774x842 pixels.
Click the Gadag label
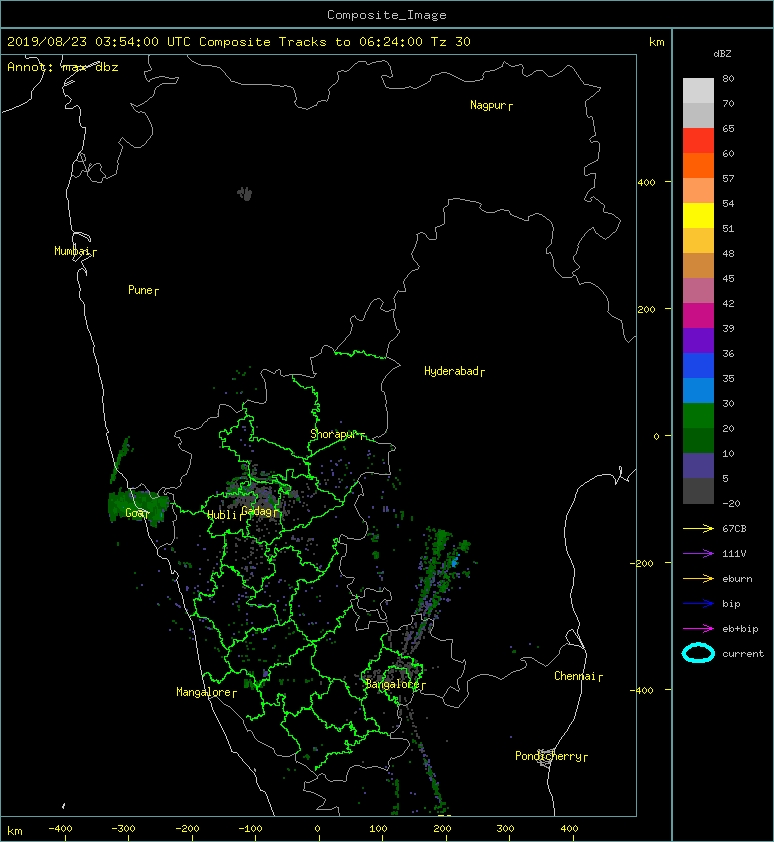[x=257, y=511]
